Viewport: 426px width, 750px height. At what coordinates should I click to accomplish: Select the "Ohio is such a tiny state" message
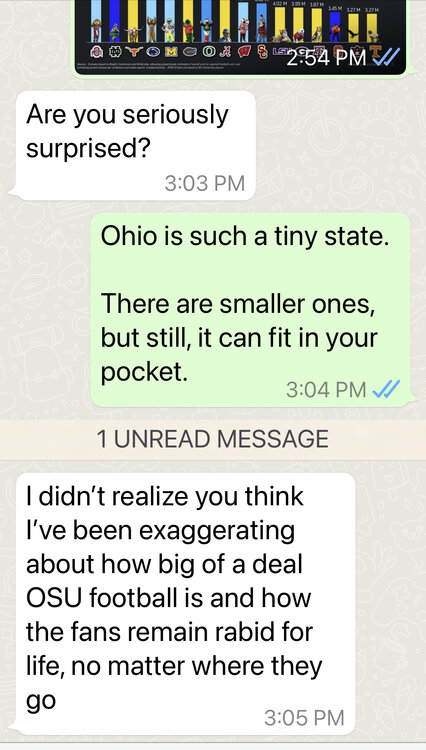250,309
